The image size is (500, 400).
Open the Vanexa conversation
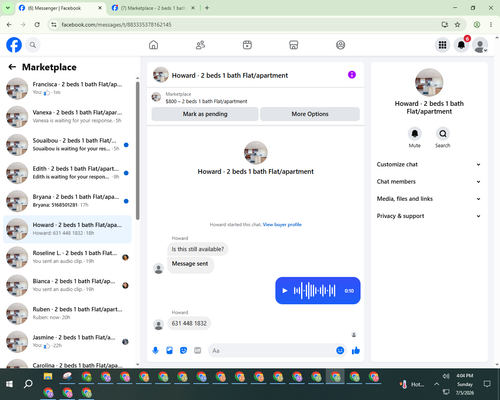(67, 117)
